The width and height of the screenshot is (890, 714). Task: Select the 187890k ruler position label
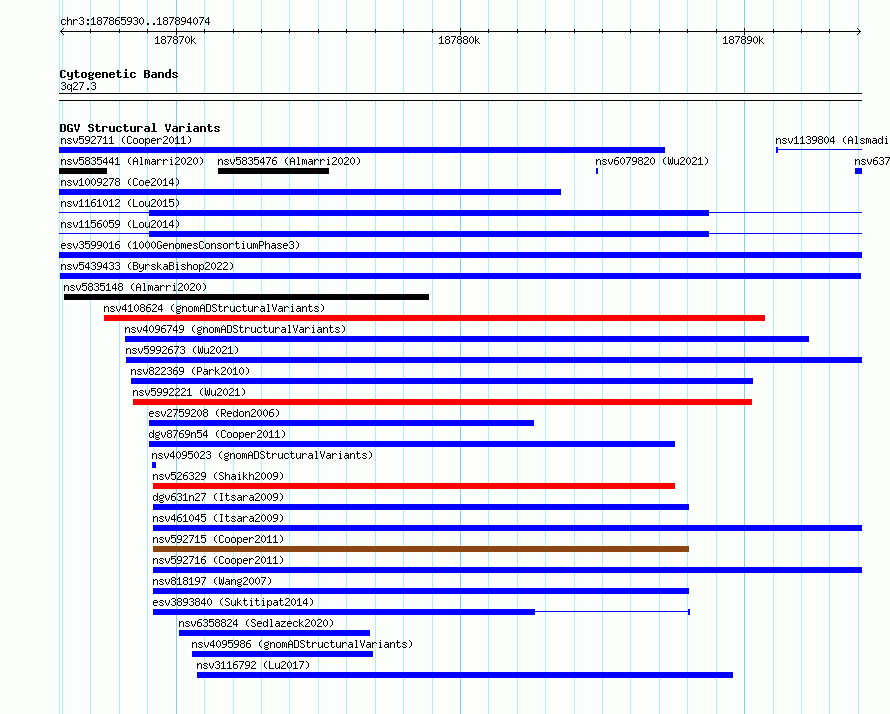(743, 40)
